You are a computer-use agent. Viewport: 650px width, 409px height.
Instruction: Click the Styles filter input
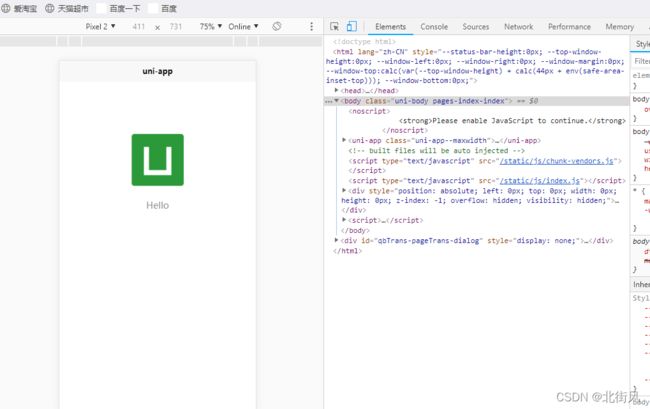tap(641, 61)
